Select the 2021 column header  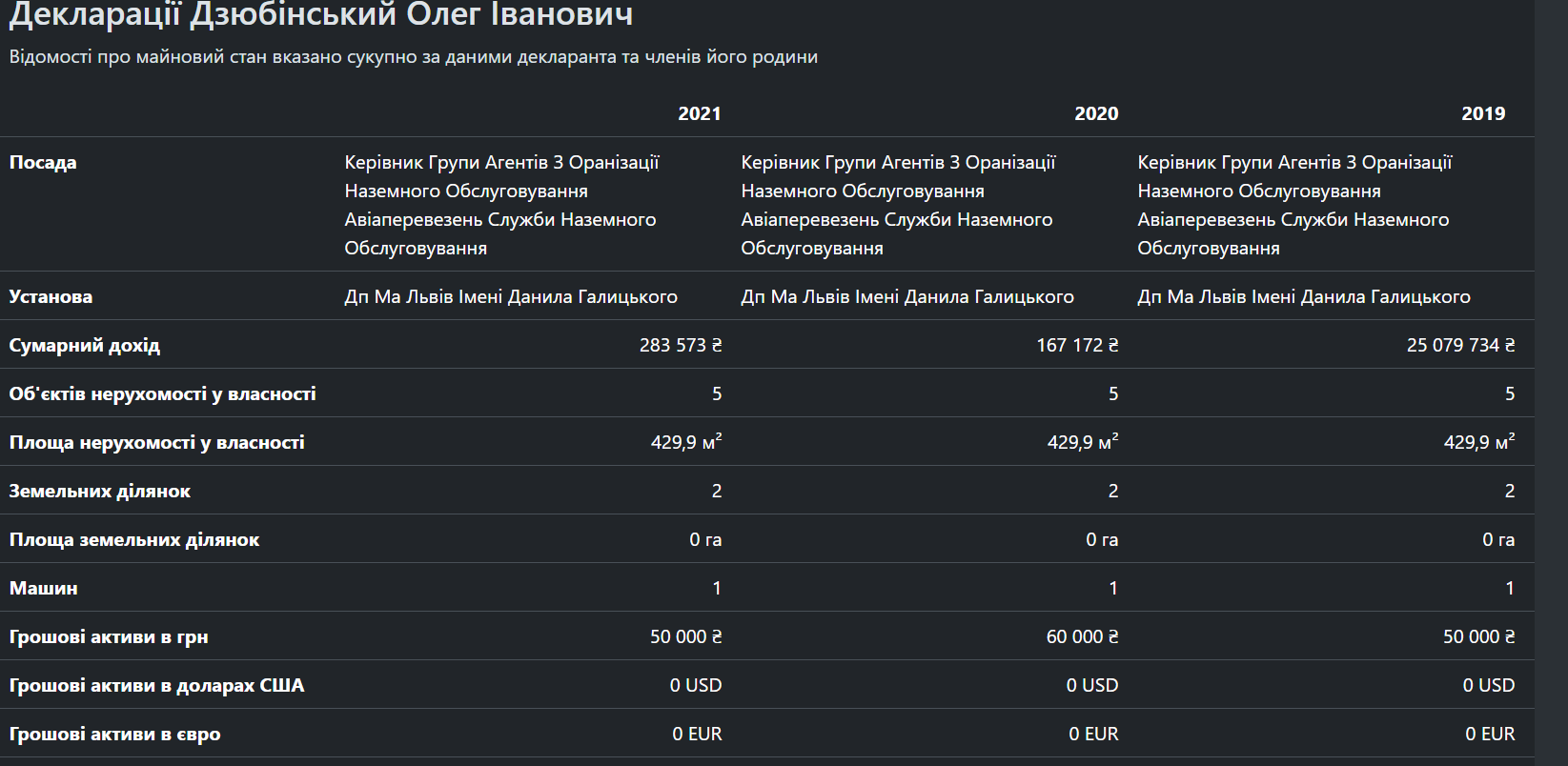click(699, 113)
